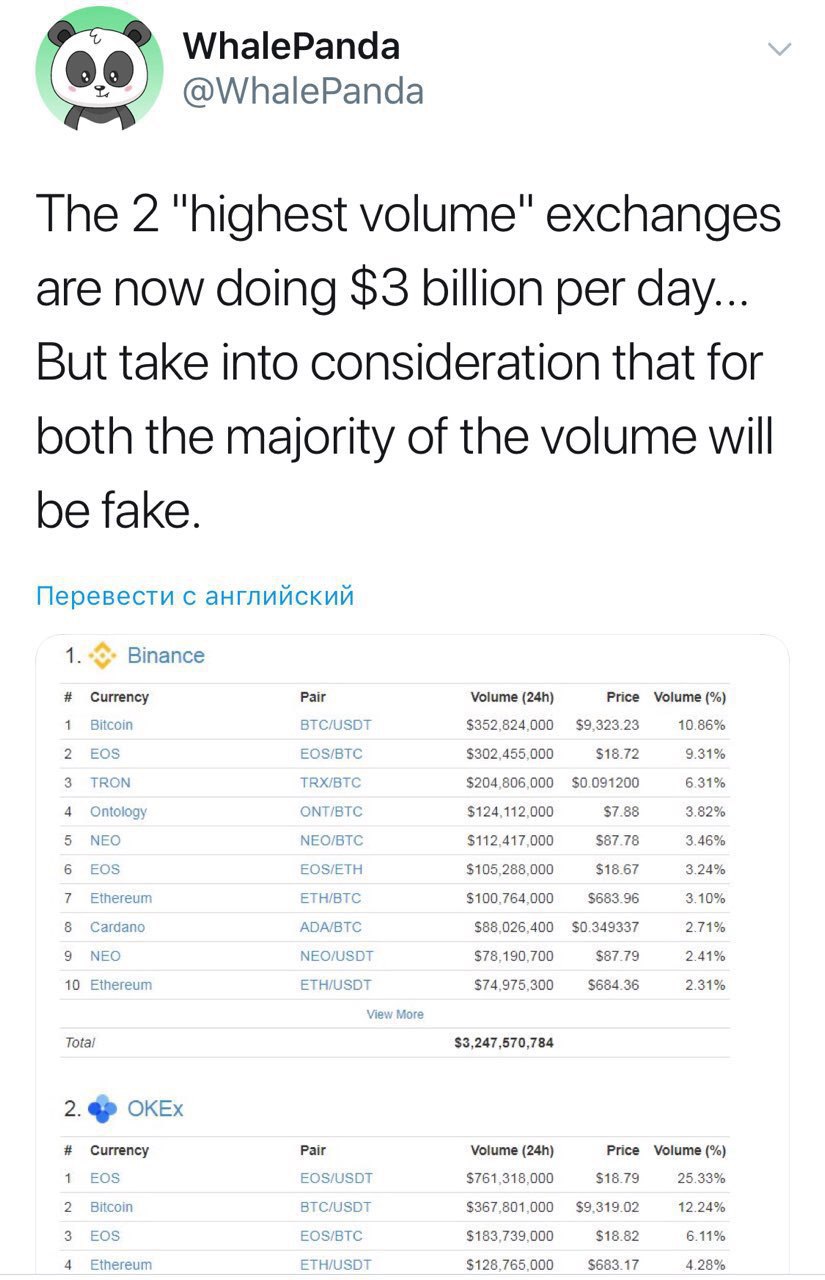825x1280 pixels.
Task: Open the OKEx exchange link
Action: coord(156,1109)
